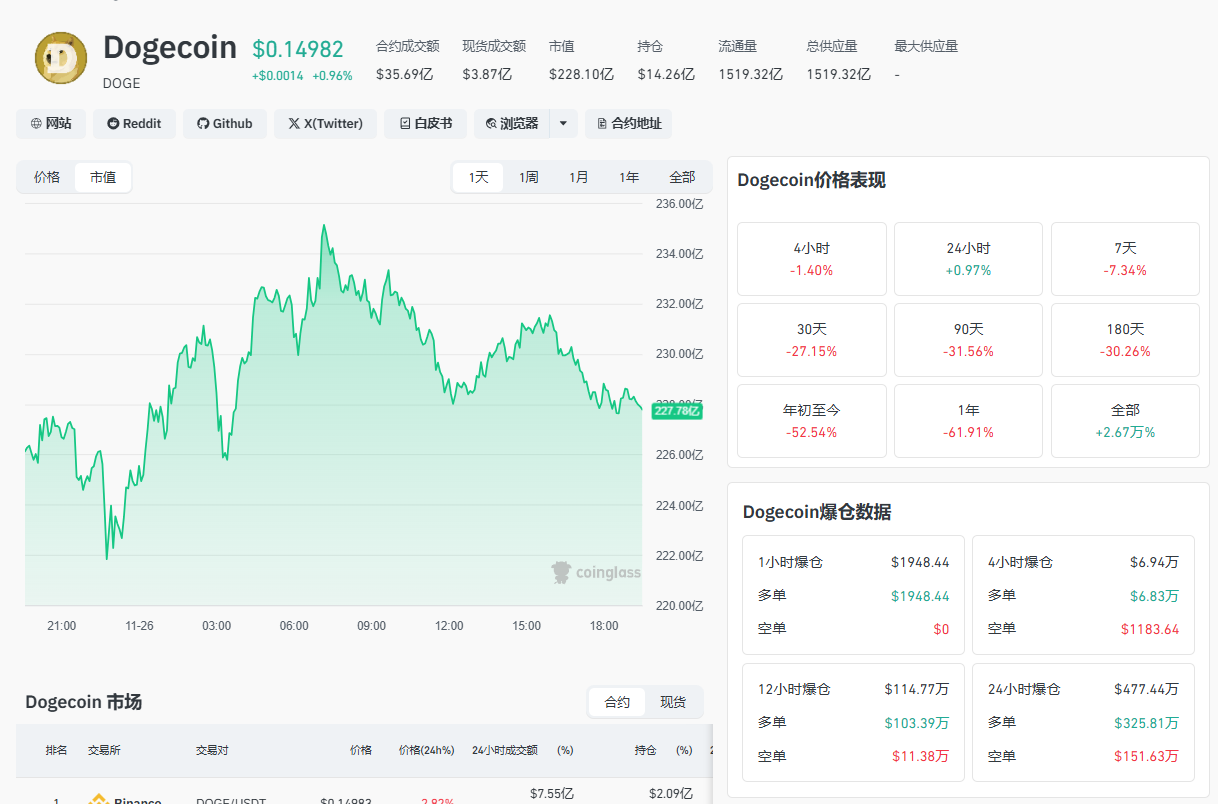Click the 227.78亿 current value marker

pos(677,410)
